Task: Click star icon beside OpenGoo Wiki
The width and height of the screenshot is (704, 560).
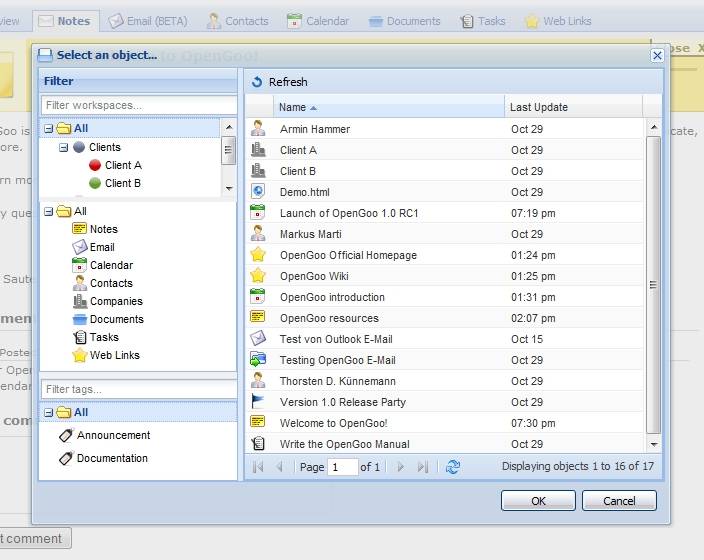Action: click(258, 275)
